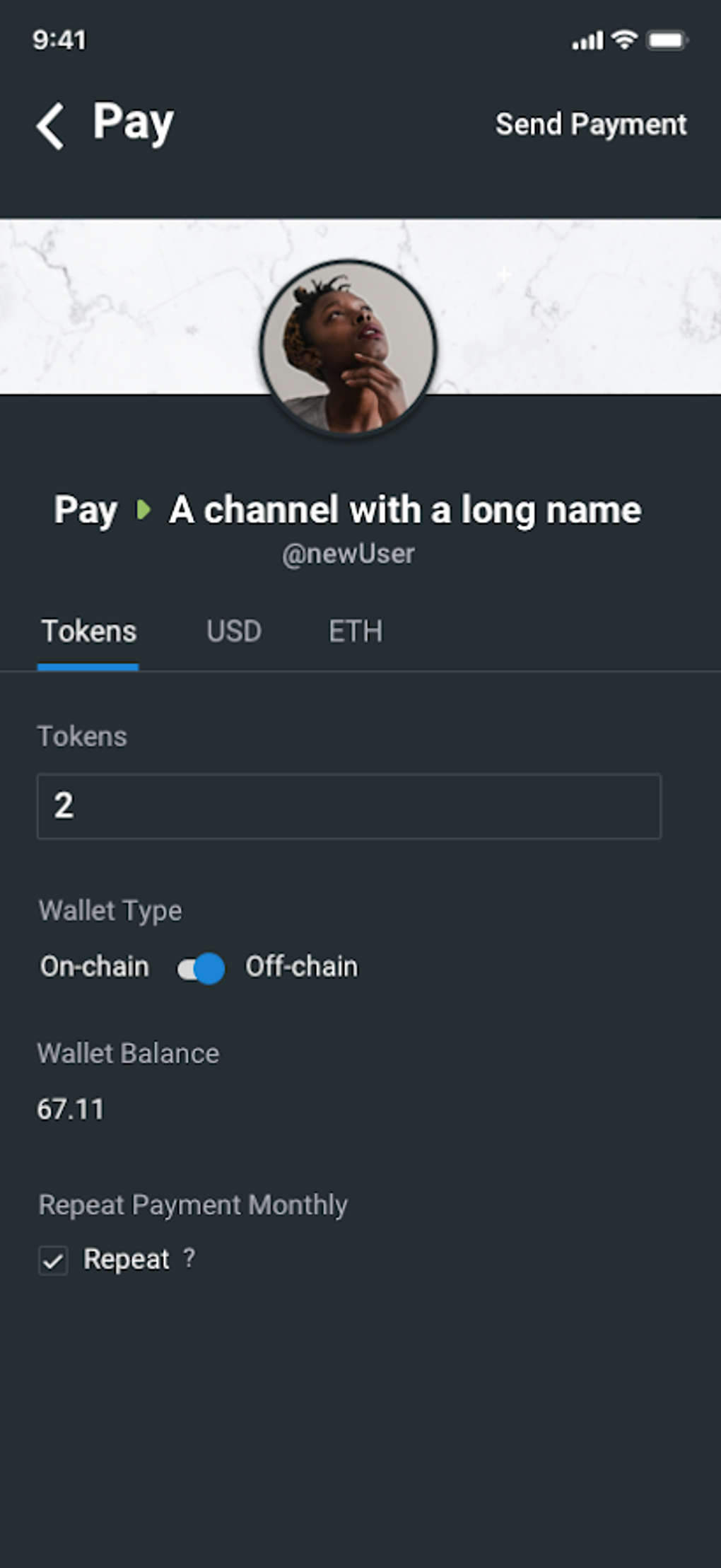
Task: Click the 9:41 status bar clock
Action: [59, 40]
